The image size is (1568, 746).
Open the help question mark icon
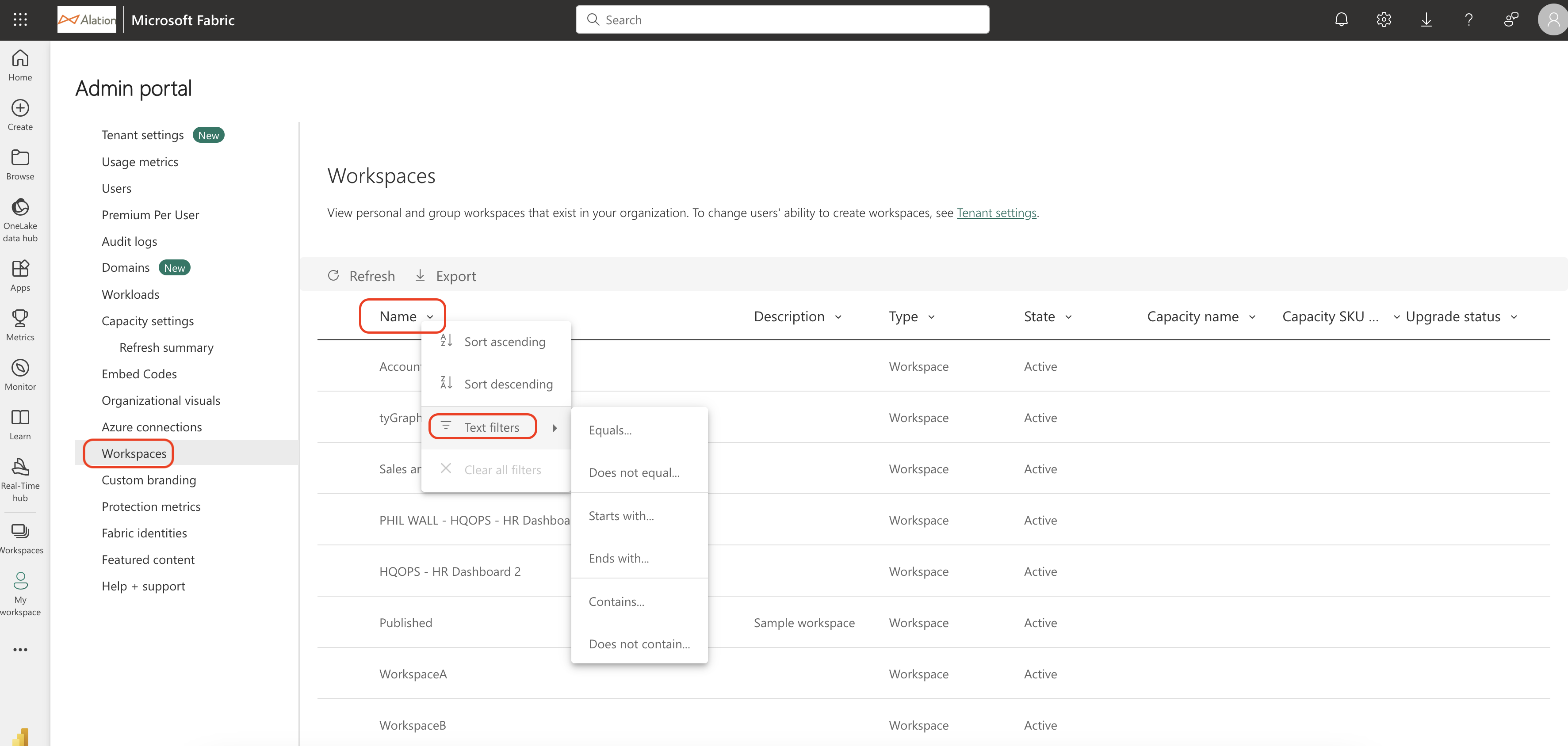click(x=1469, y=19)
